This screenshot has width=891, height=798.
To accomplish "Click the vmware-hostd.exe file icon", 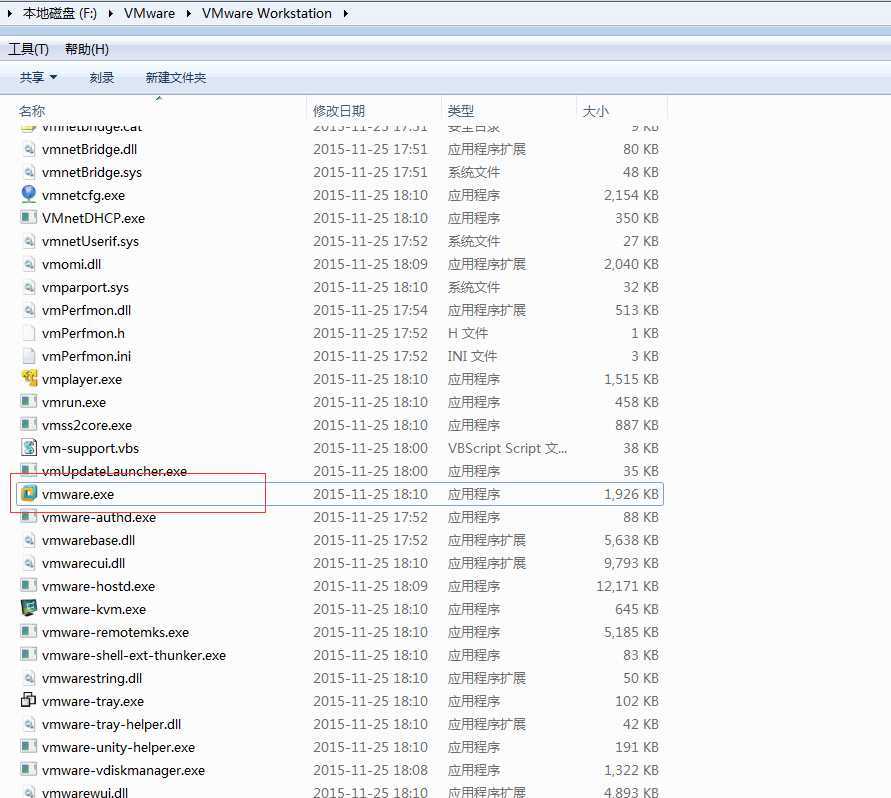I will (x=29, y=585).
